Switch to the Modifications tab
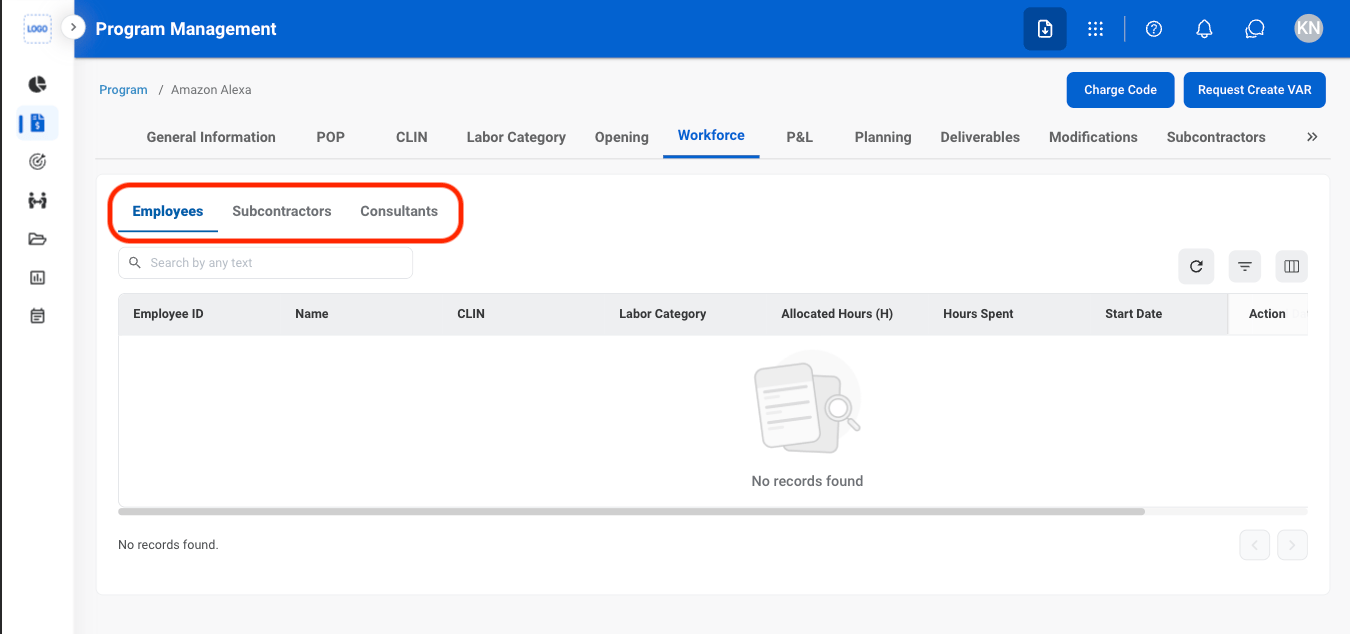This screenshot has height=634, width=1350. tap(1093, 137)
